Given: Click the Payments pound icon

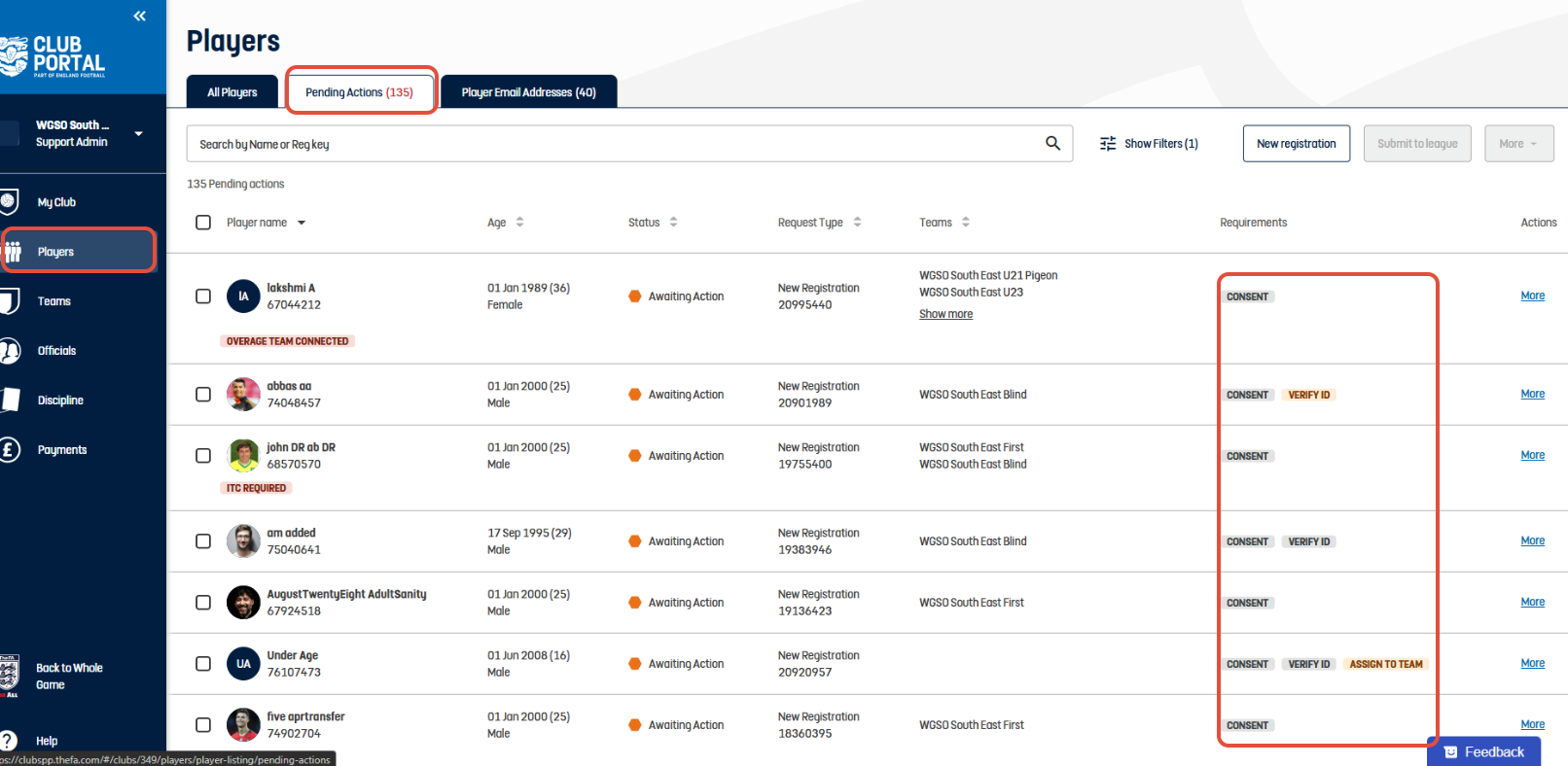Looking at the screenshot, I should (10, 450).
